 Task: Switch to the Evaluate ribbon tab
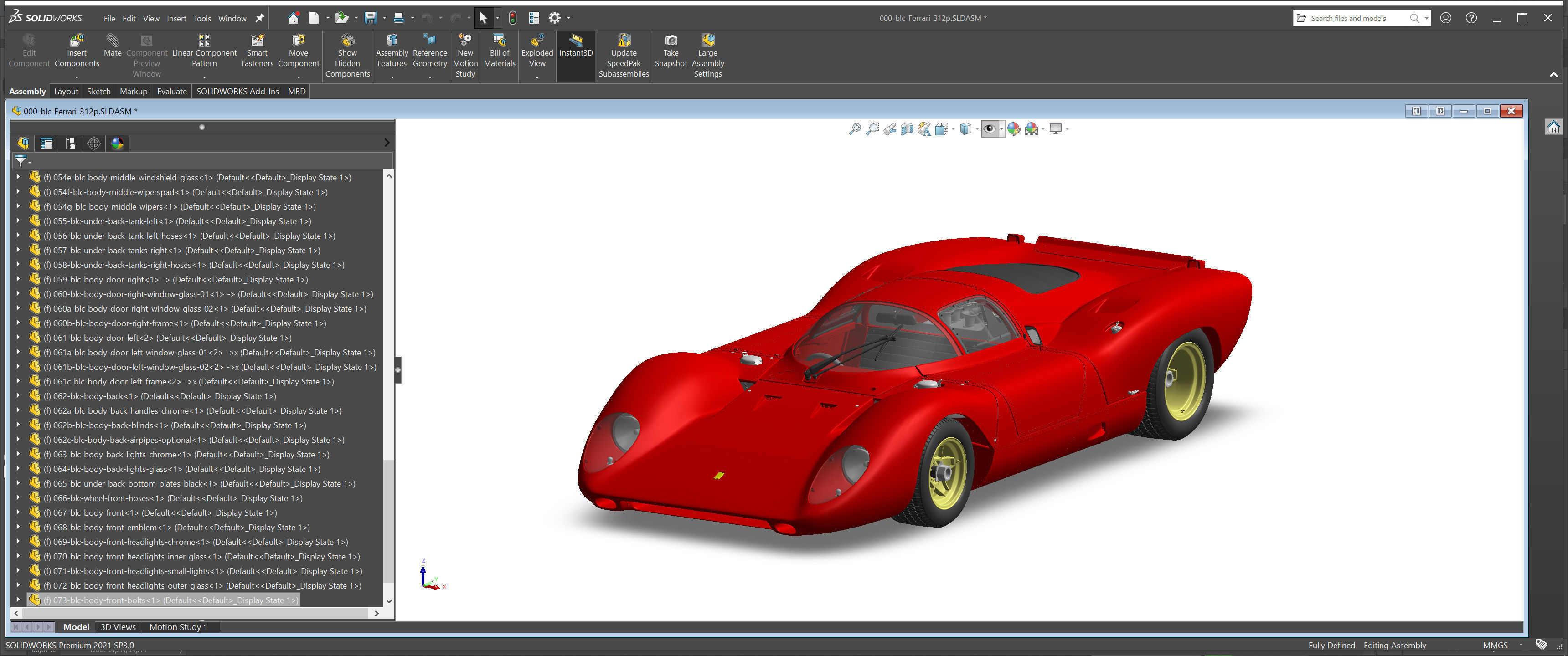(x=172, y=91)
